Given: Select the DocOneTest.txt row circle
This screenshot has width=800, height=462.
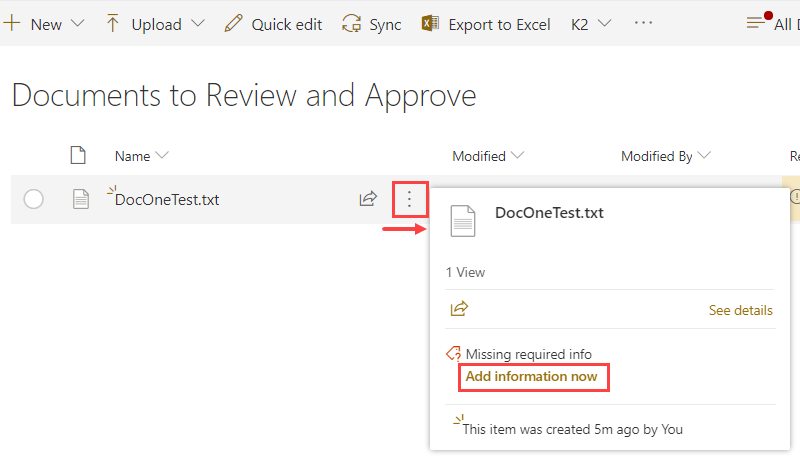Looking at the screenshot, I should tap(34, 199).
